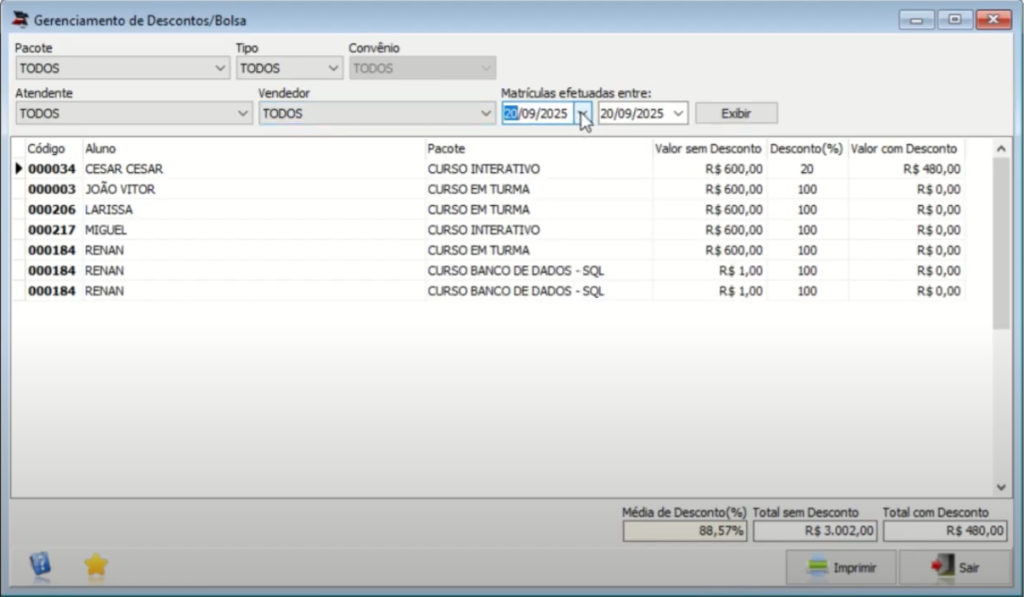Screen dimensions: 1024x597
Task: Select row code 000217
Action: tap(52, 230)
